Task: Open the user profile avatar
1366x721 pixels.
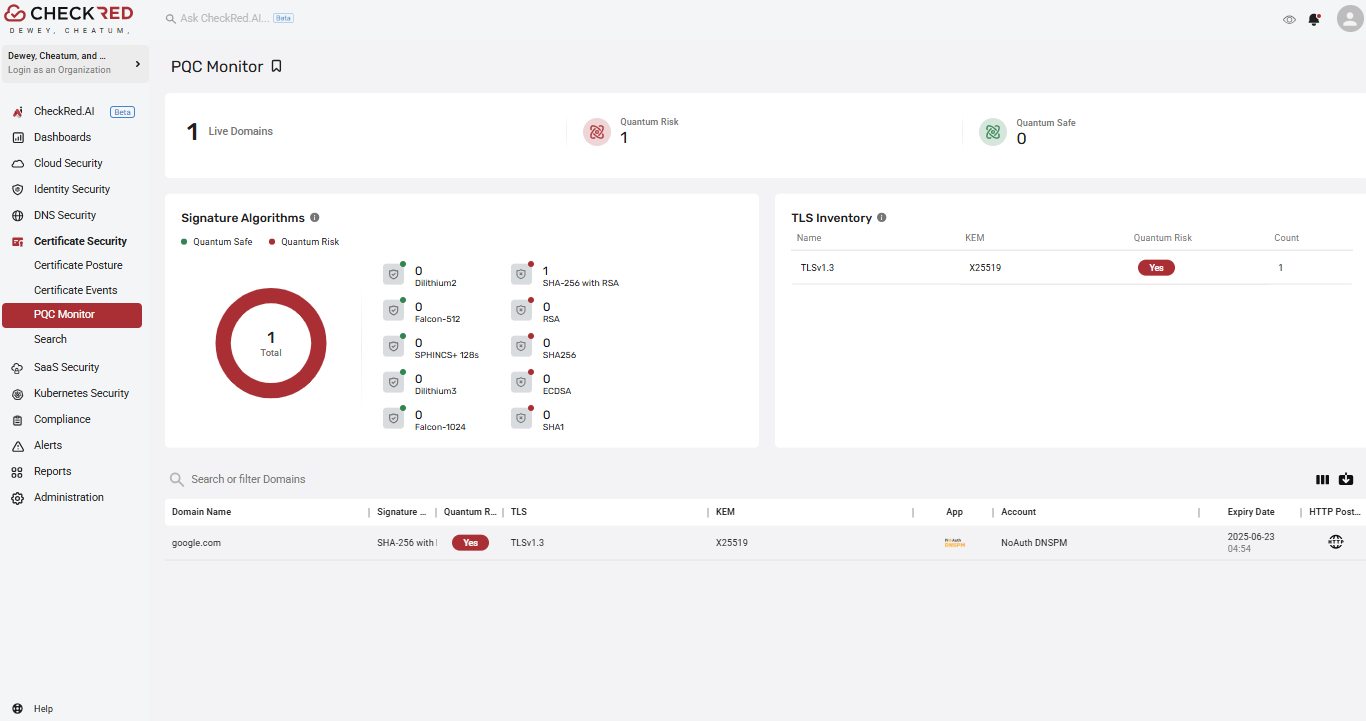Action: [x=1349, y=19]
